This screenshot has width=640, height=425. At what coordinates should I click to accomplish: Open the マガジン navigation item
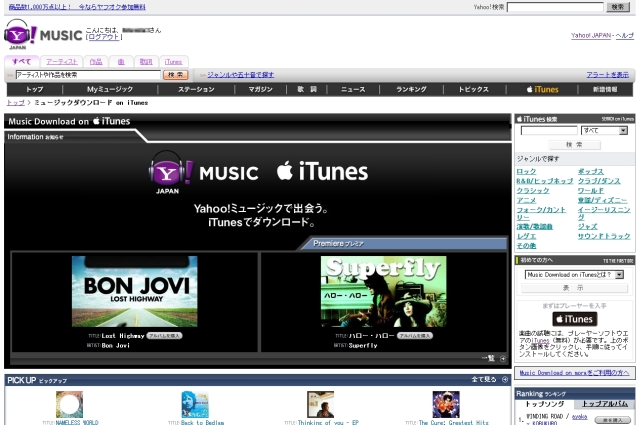[x=260, y=89]
